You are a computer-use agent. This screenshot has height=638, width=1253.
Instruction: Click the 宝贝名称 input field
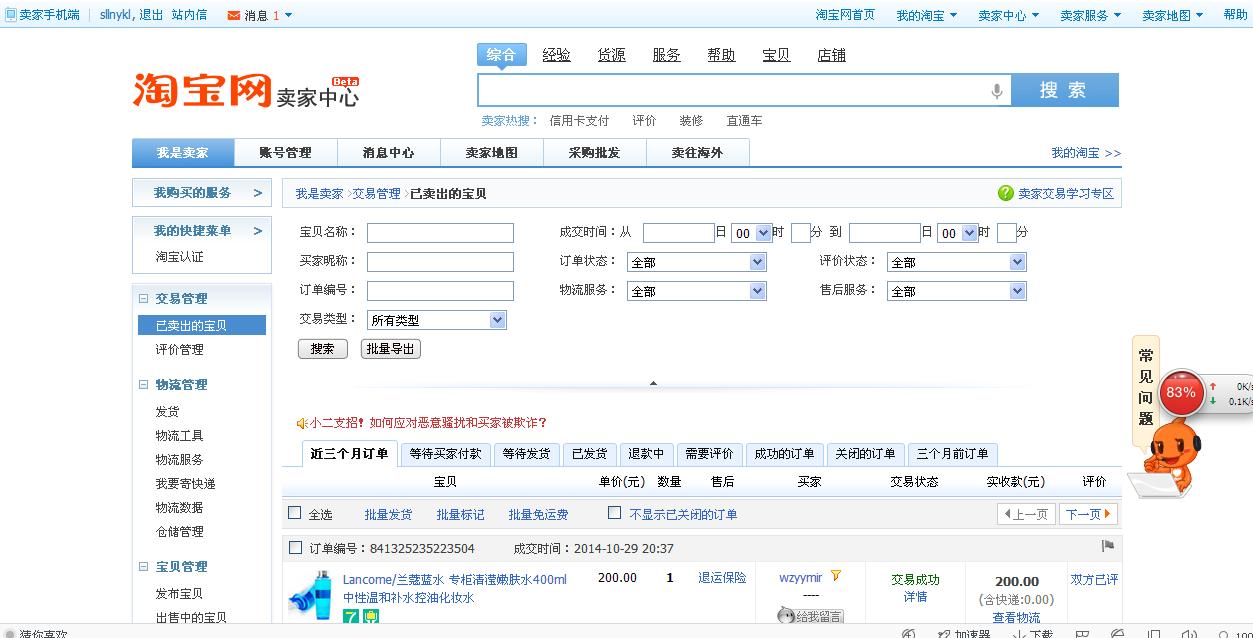click(x=440, y=233)
